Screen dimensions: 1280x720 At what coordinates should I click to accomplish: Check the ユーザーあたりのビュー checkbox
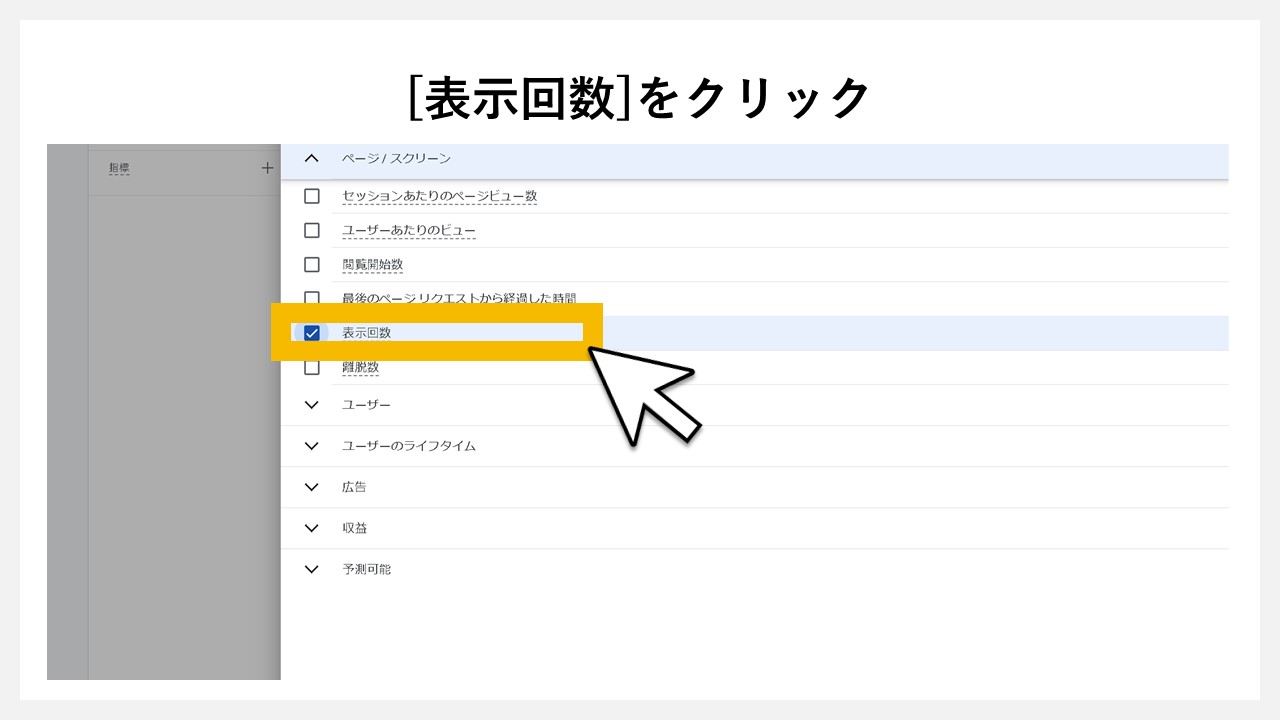312,230
